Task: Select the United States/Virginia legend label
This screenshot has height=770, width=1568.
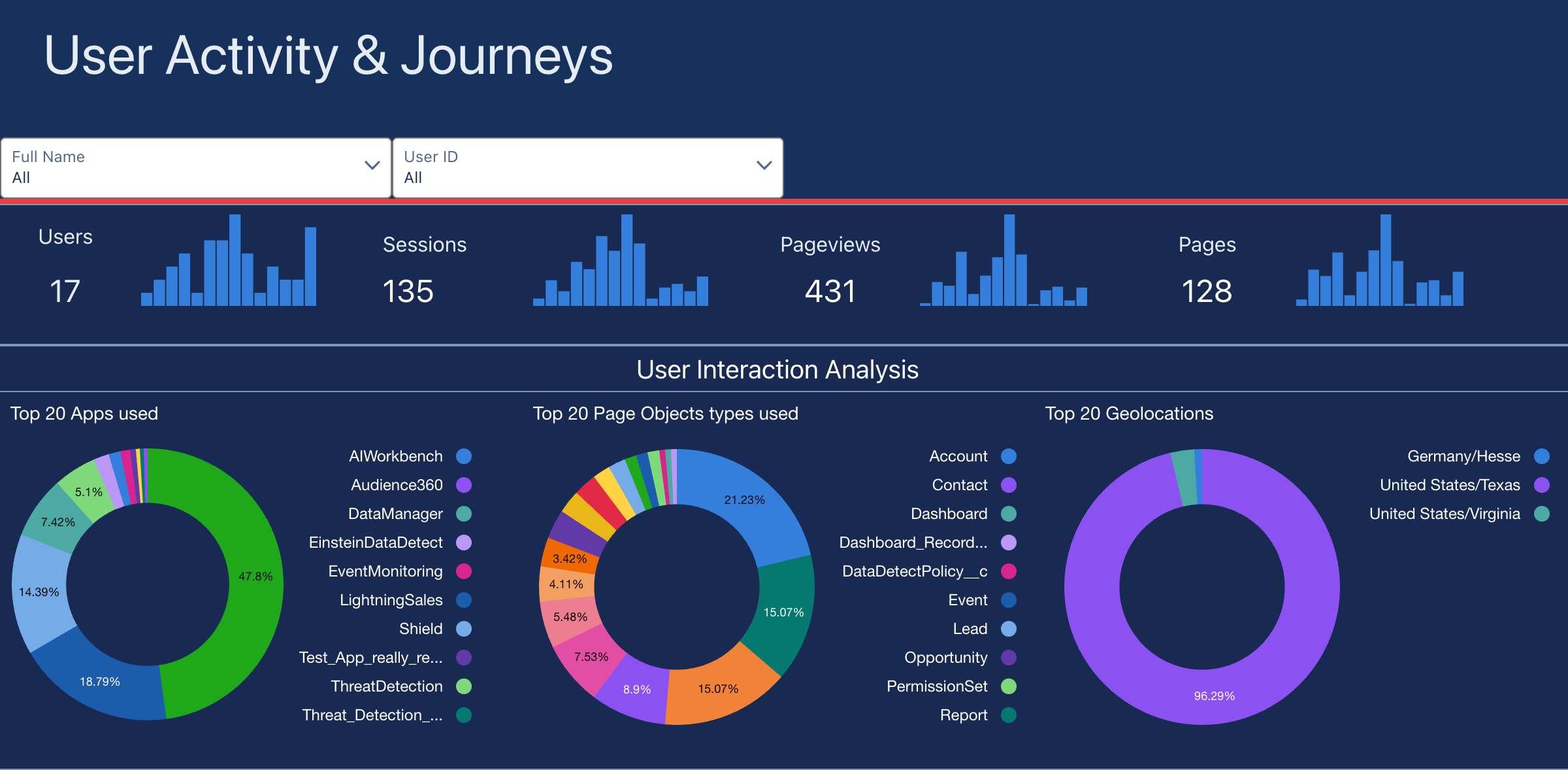Action: click(x=1445, y=514)
